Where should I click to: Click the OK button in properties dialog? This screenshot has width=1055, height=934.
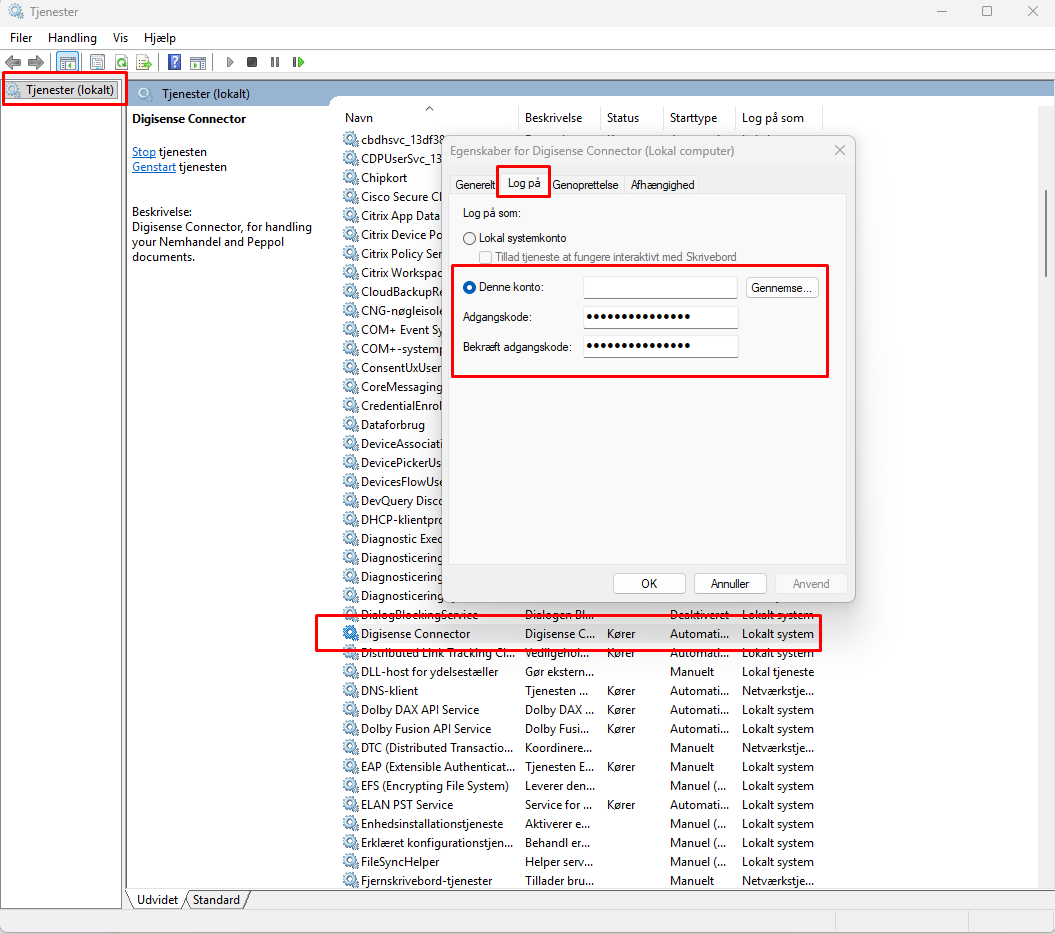coord(649,583)
